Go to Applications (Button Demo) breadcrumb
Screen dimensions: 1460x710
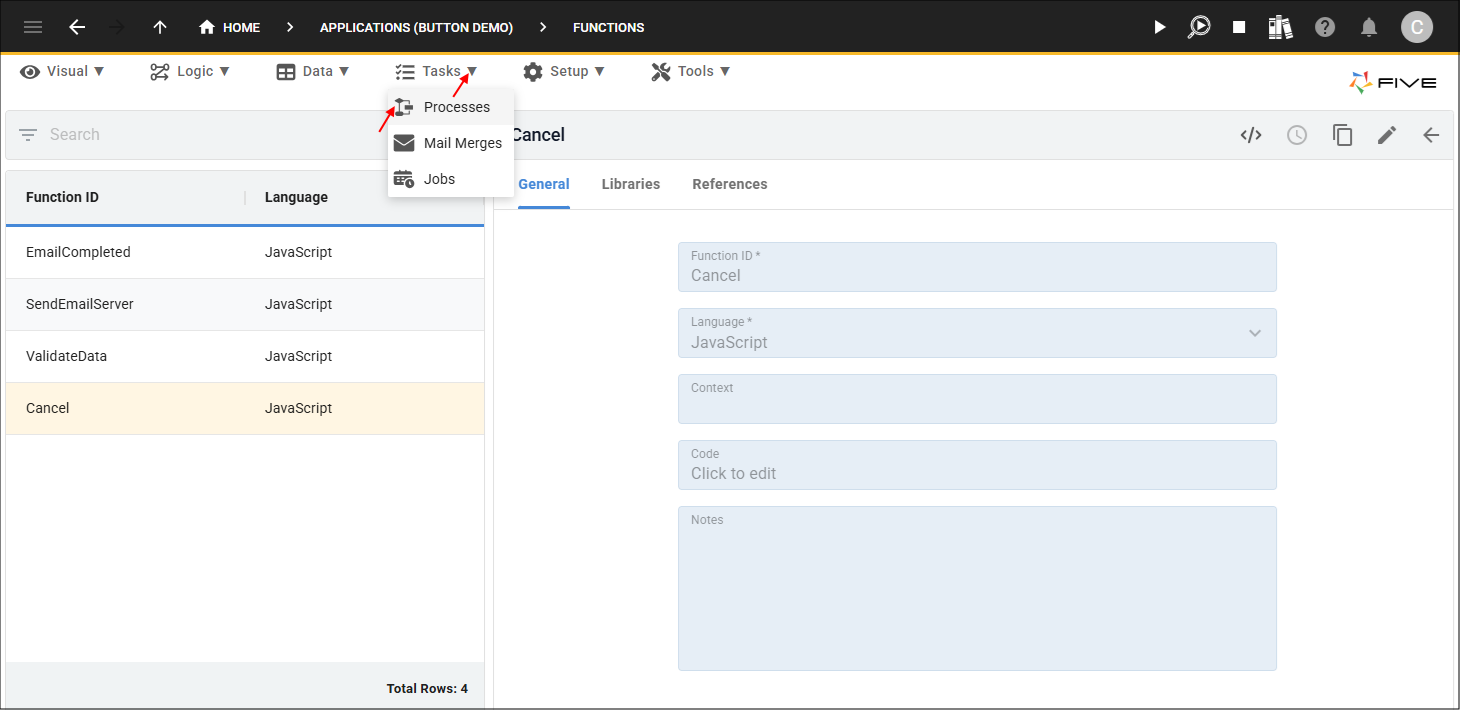[416, 27]
